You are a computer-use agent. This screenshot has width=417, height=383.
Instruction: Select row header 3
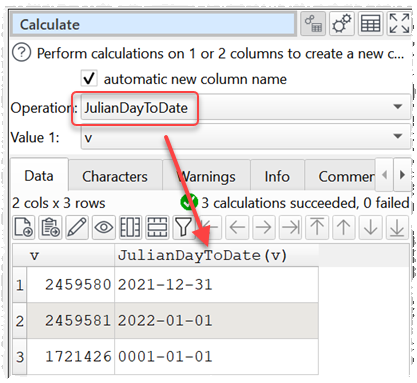20,357
